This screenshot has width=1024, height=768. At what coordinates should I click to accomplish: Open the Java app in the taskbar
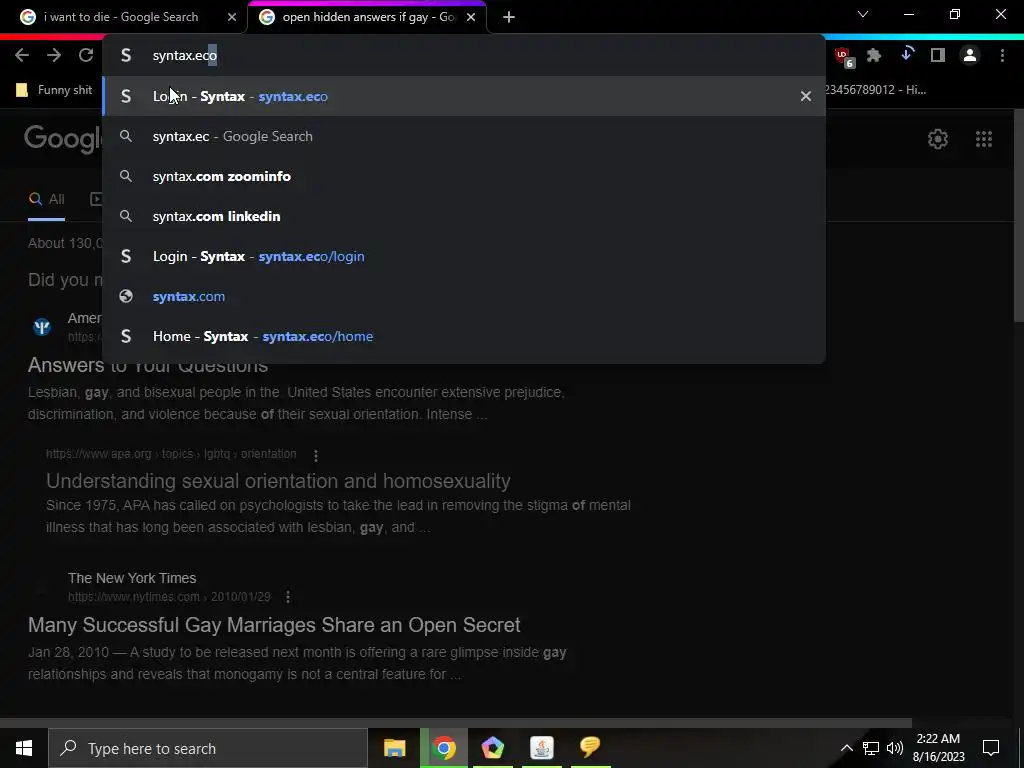click(541, 748)
